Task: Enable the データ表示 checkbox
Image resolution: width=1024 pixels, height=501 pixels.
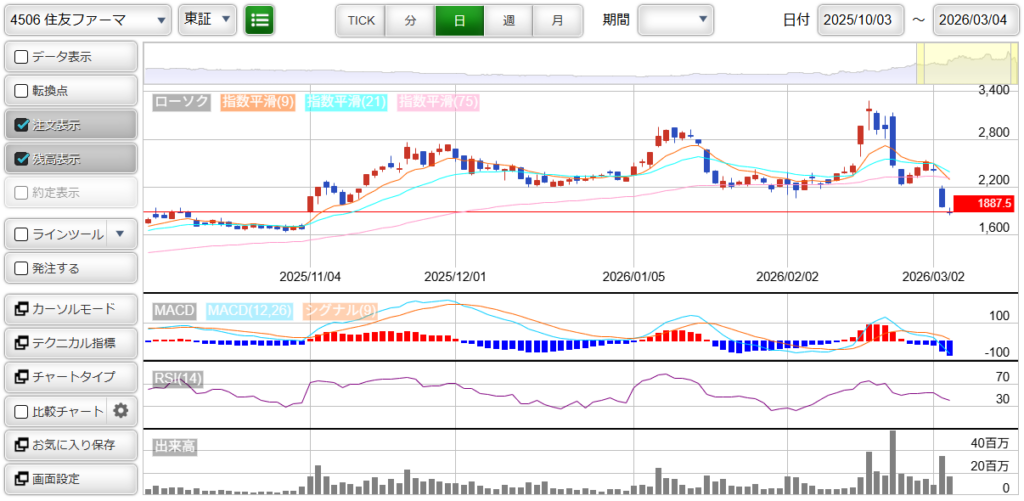Action: pos(22,57)
